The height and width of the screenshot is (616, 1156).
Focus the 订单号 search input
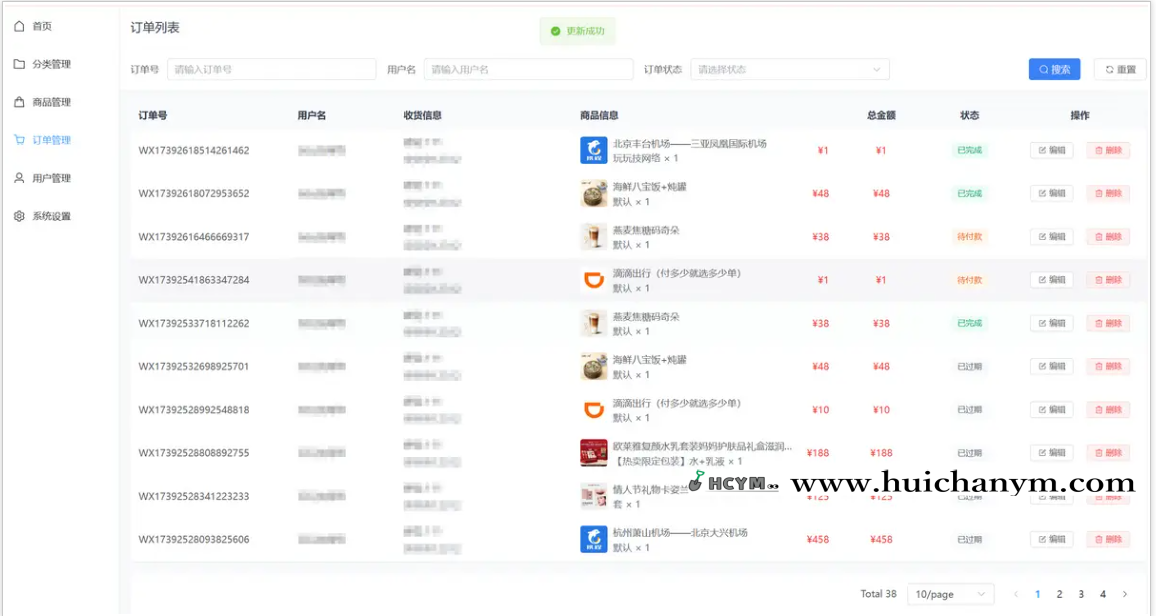(x=271, y=69)
